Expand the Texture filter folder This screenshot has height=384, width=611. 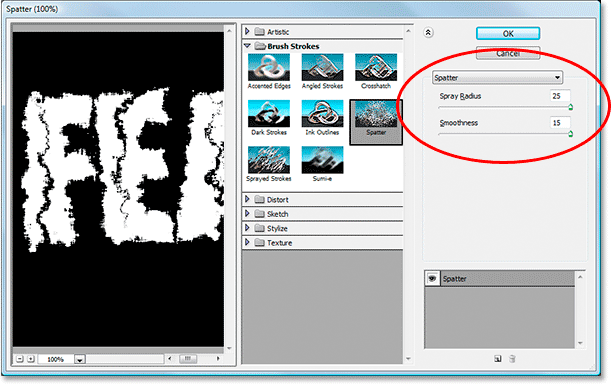[x=247, y=242]
